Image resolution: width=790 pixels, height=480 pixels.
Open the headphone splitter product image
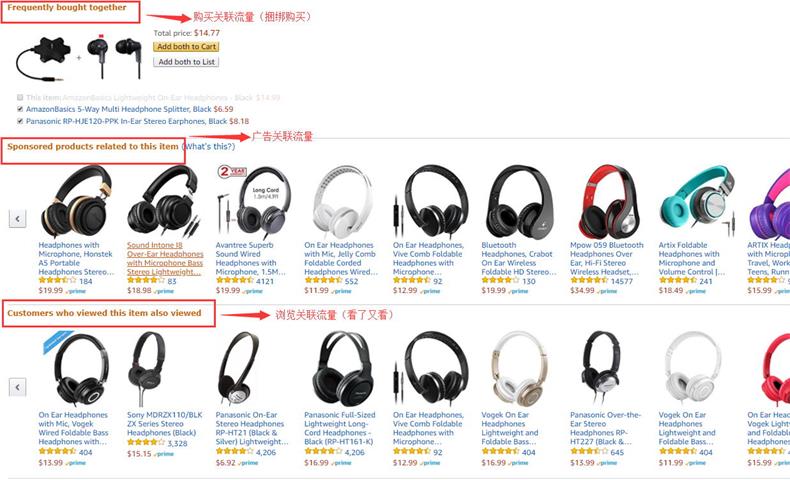[41, 59]
